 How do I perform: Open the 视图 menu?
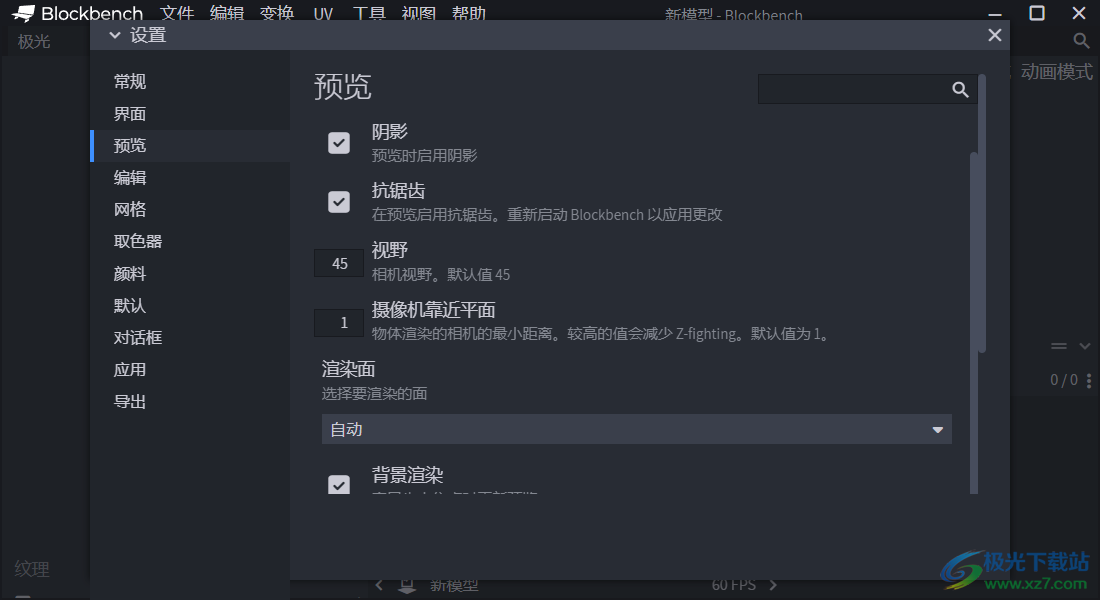[419, 13]
